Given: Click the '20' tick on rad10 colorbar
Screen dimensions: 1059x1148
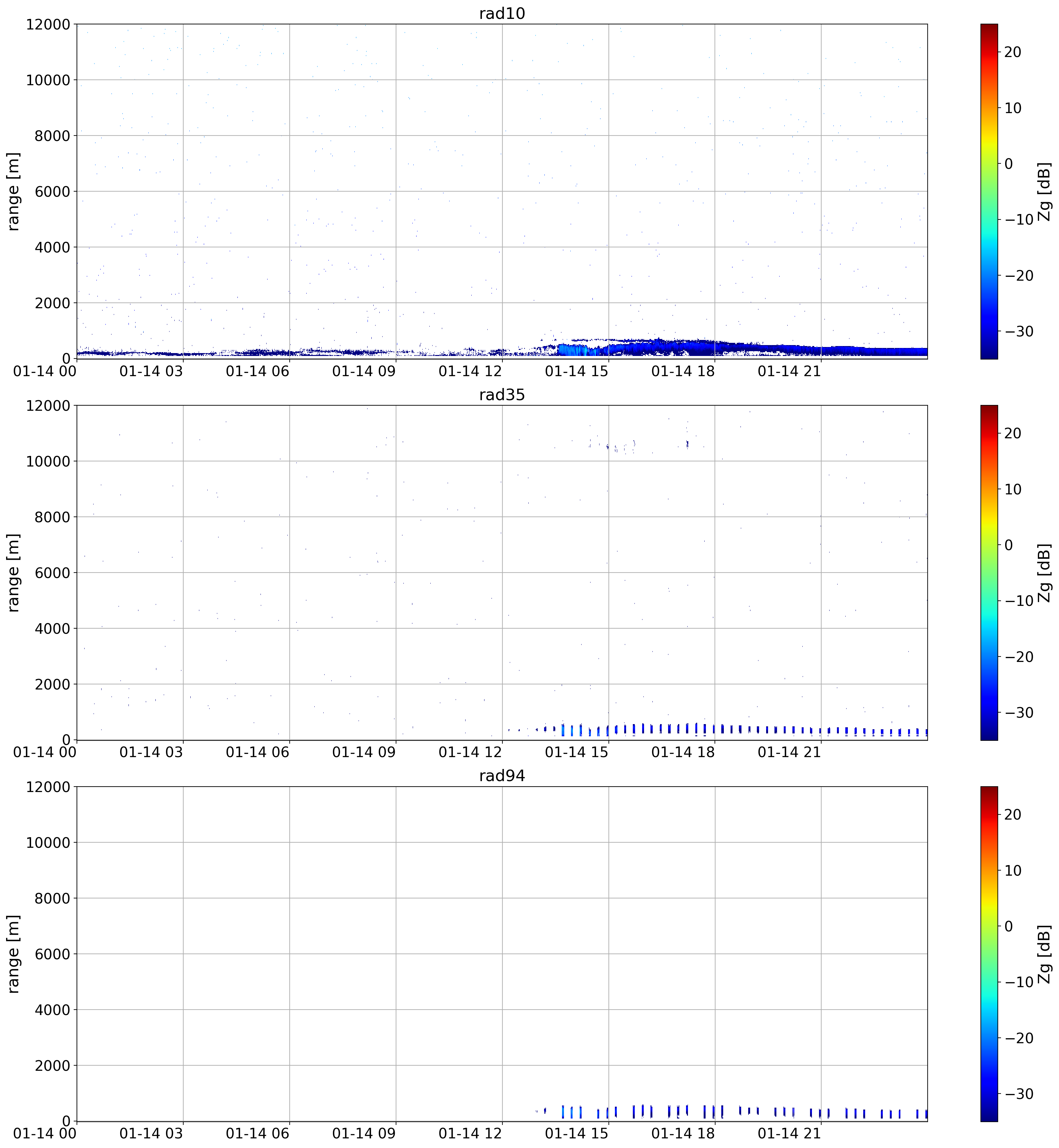Looking at the screenshot, I should click(1013, 52).
